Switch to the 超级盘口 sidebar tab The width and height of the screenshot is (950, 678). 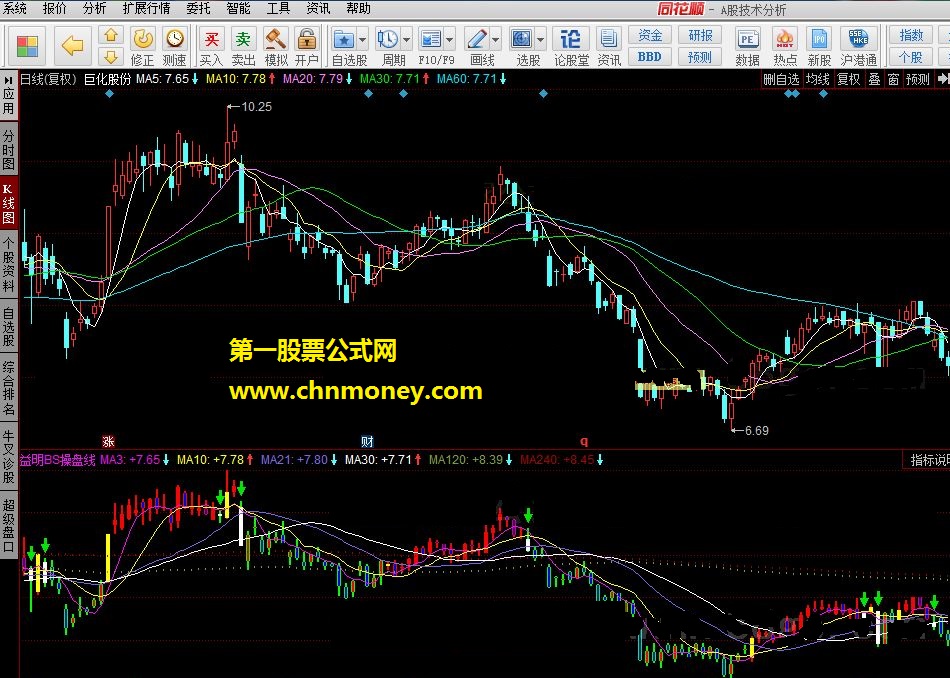[8, 525]
